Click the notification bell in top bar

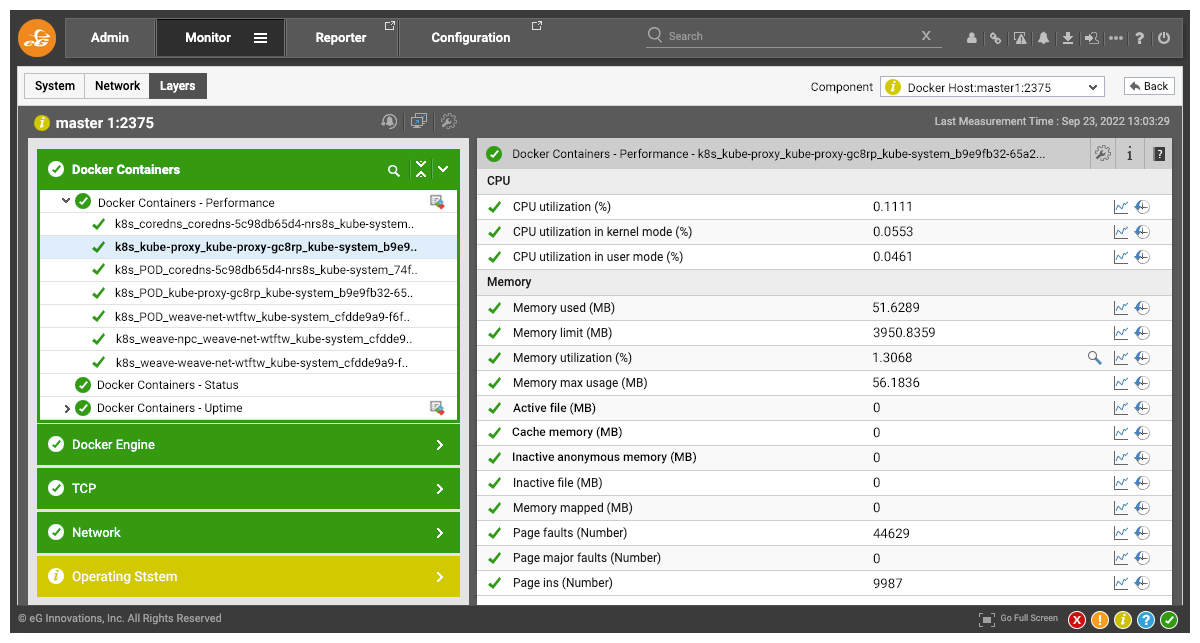click(x=1044, y=38)
